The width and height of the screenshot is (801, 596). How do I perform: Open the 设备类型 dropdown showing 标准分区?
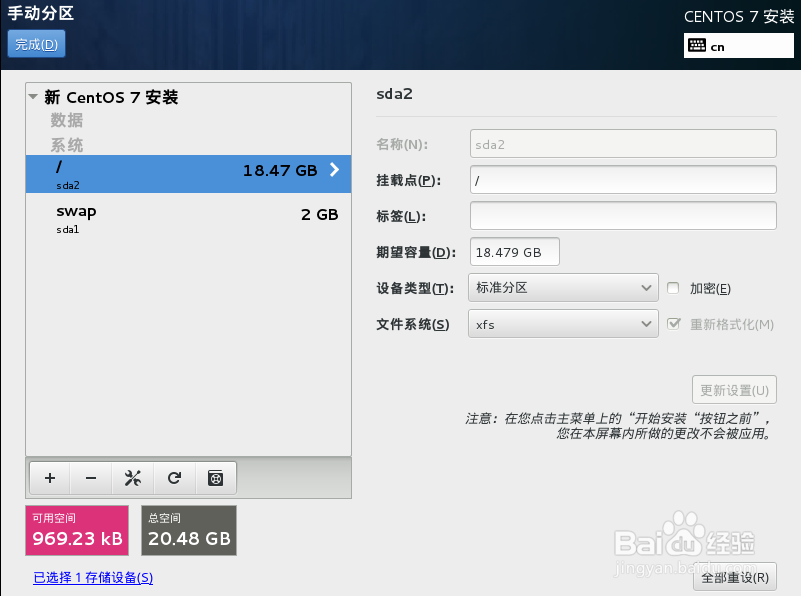point(563,288)
